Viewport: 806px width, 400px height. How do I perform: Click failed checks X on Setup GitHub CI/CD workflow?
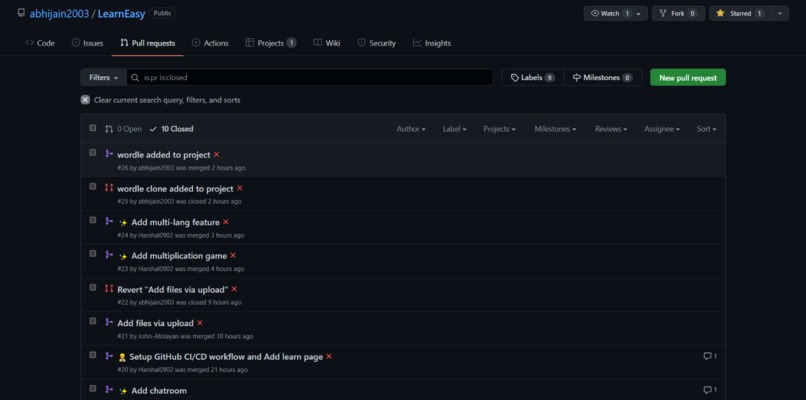coord(329,356)
